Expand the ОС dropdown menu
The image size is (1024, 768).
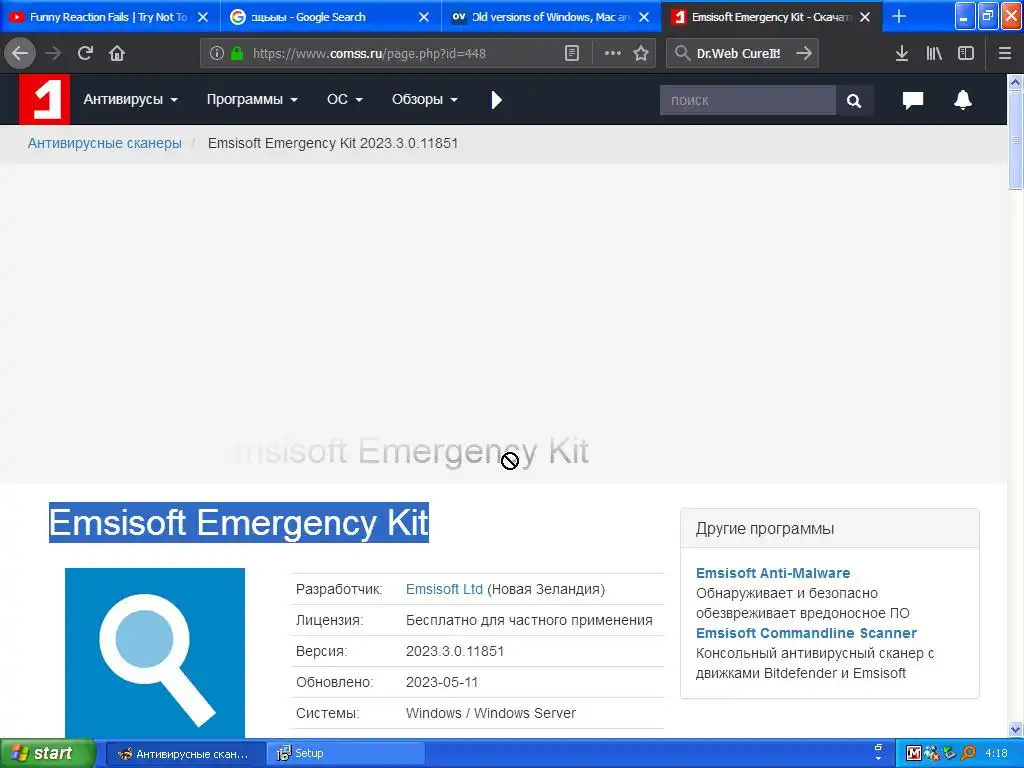point(345,99)
